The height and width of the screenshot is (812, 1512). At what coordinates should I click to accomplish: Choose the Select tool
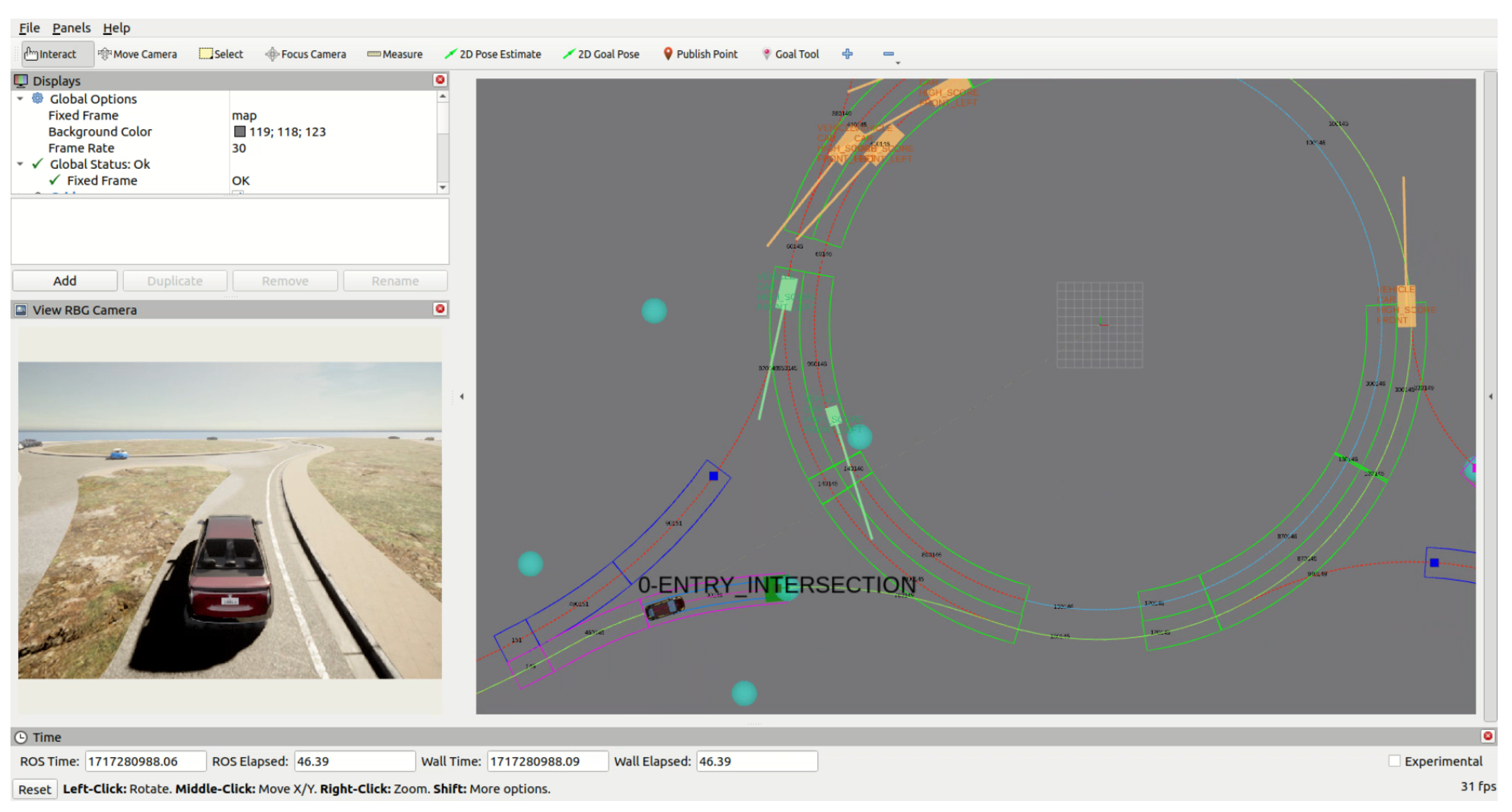click(x=221, y=54)
